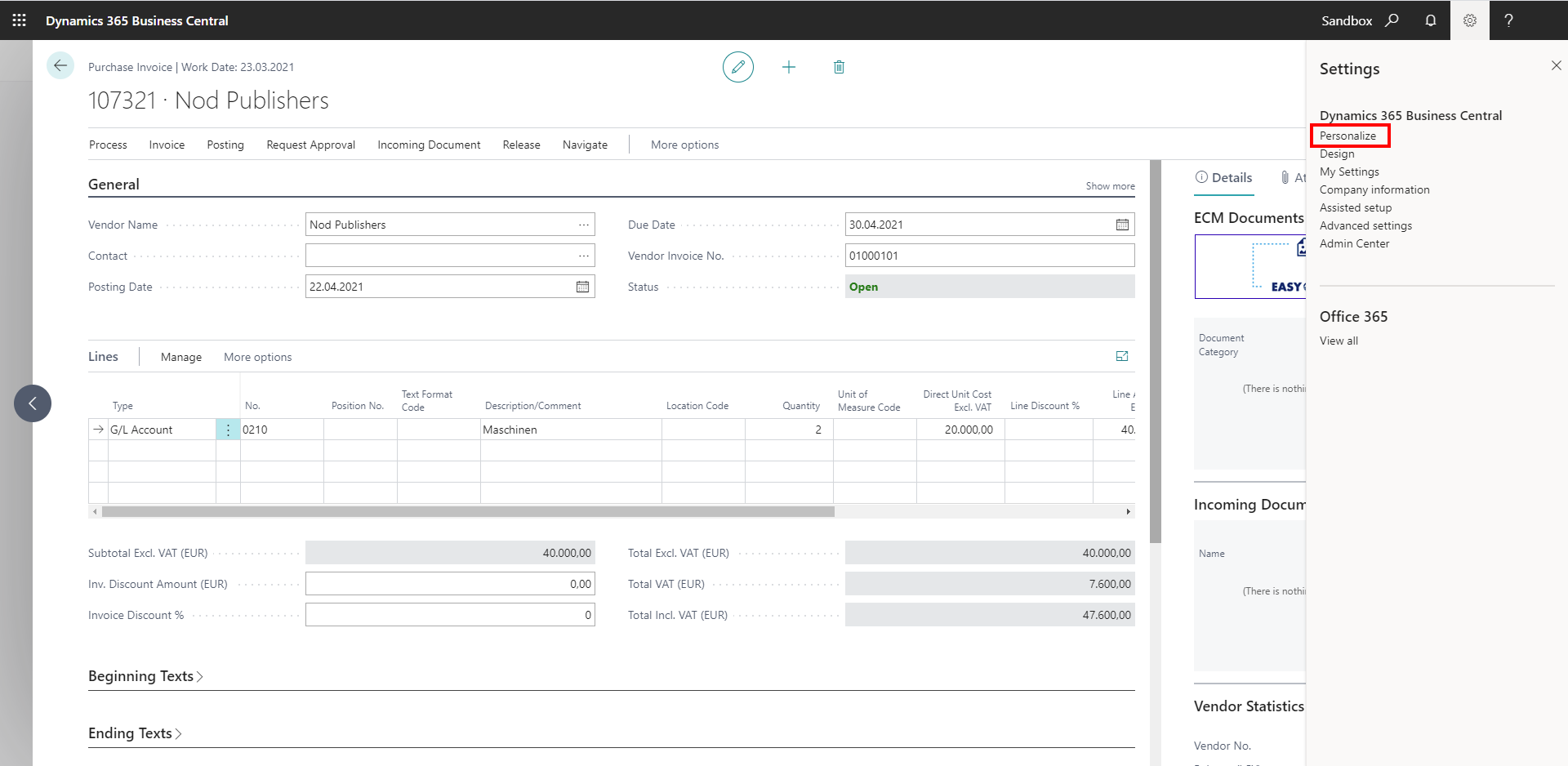Open Manage menu in Lines
This screenshot has height=766, width=1568.
coord(181,357)
